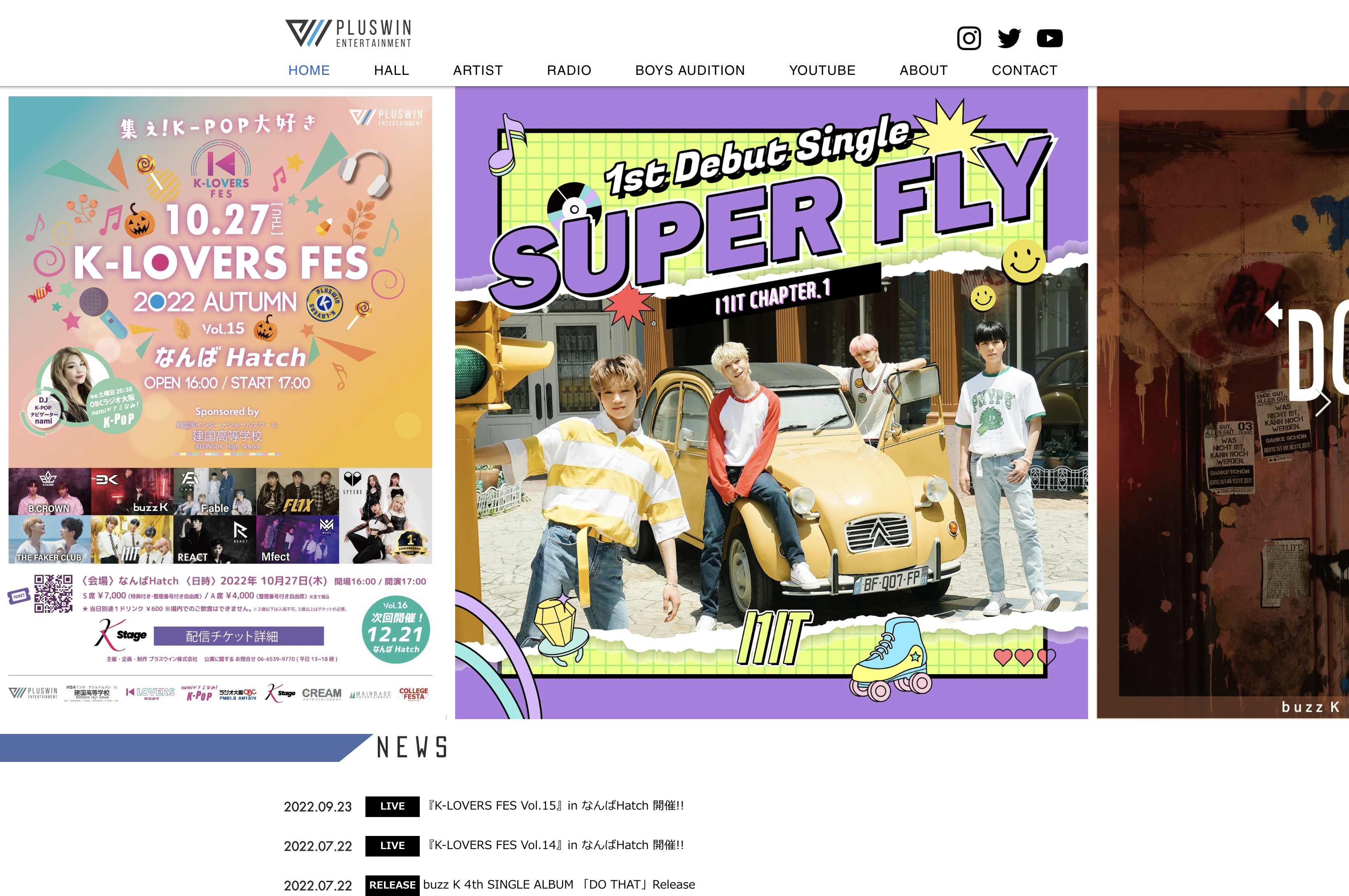Image resolution: width=1349 pixels, height=896 pixels.
Task: Click ABOUT menu item
Action: pyautogui.click(x=921, y=70)
